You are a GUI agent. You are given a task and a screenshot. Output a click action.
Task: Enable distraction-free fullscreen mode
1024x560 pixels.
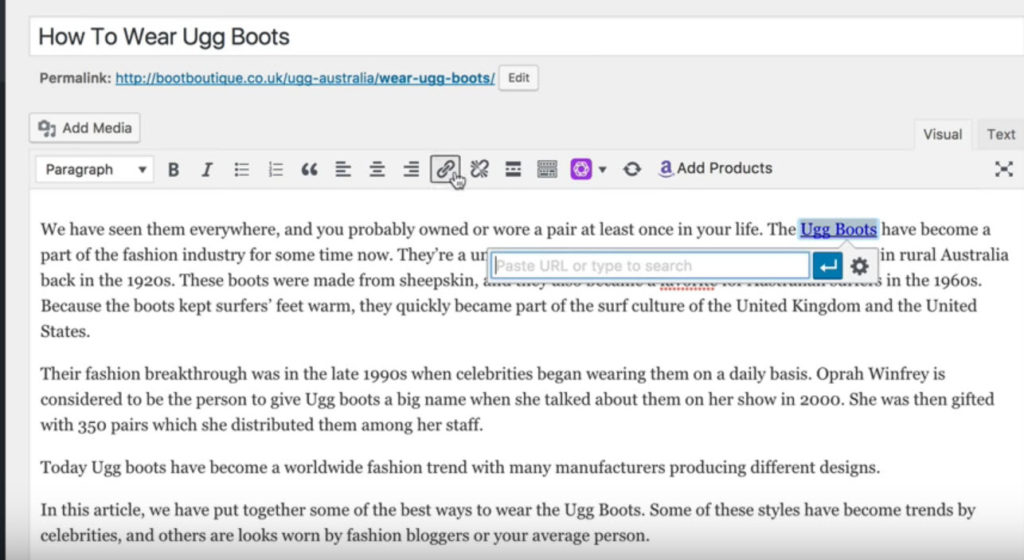click(1004, 169)
